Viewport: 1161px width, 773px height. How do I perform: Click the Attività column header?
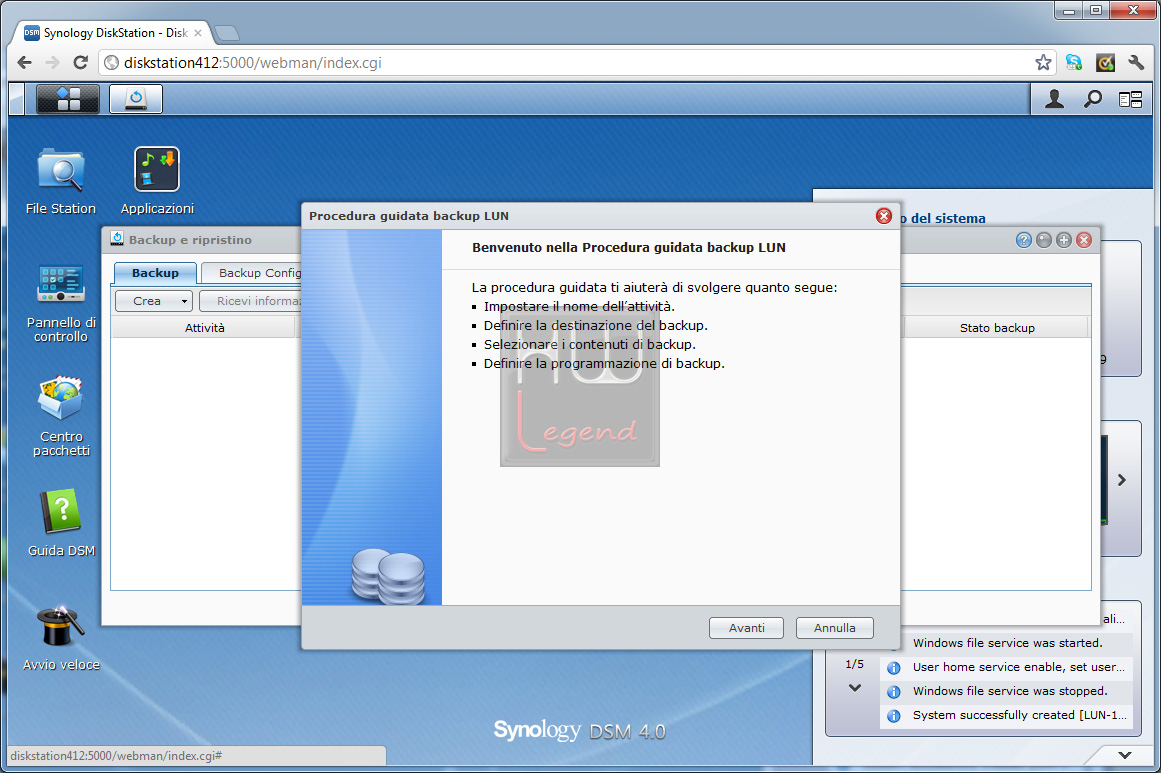click(204, 327)
